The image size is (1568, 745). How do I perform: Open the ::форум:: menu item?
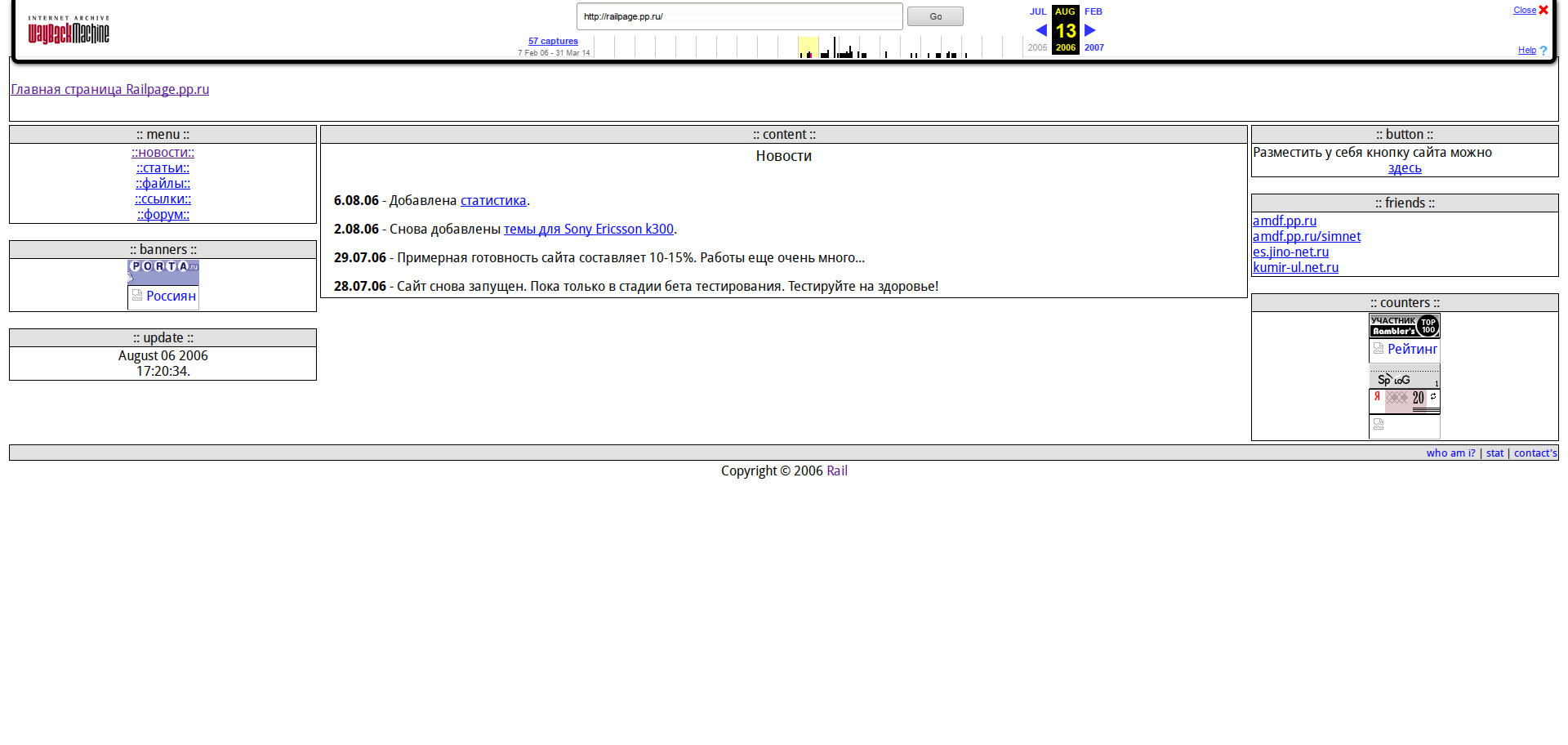point(163,215)
